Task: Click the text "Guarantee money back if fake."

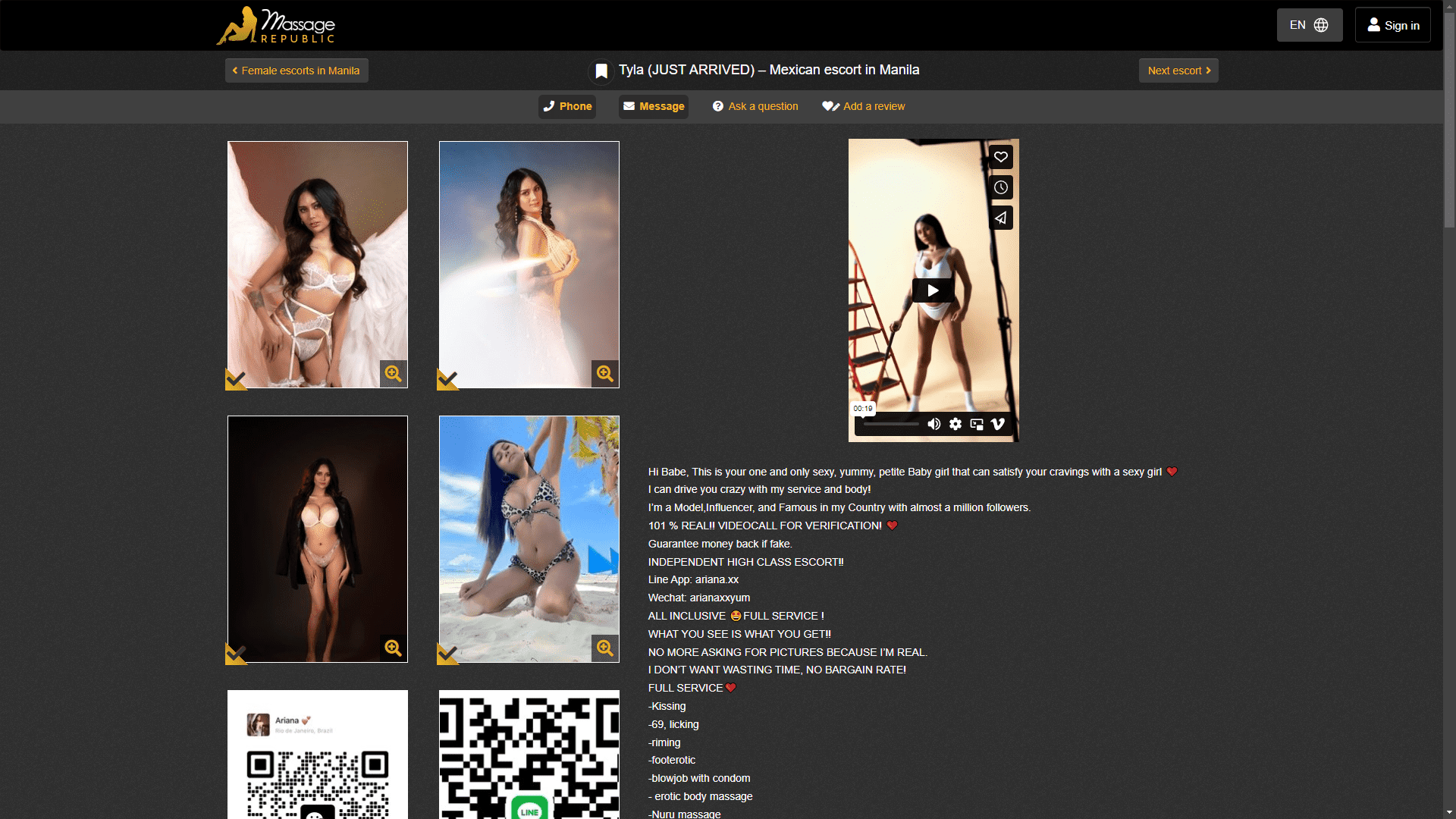Action: click(x=720, y=544)
